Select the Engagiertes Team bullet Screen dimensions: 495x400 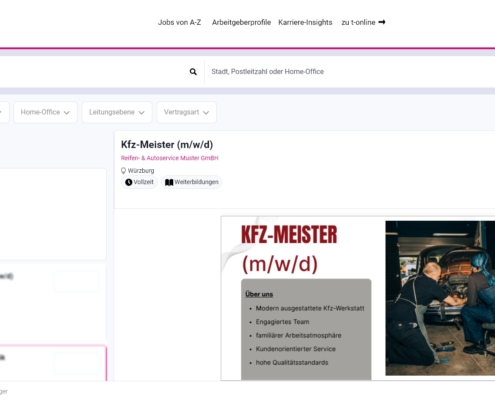(282, 322)
